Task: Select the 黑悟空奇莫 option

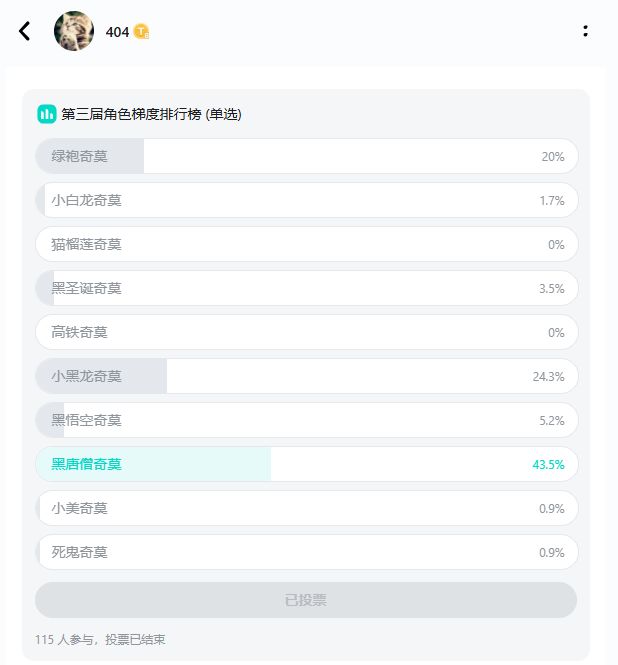Action: point(306,420)
